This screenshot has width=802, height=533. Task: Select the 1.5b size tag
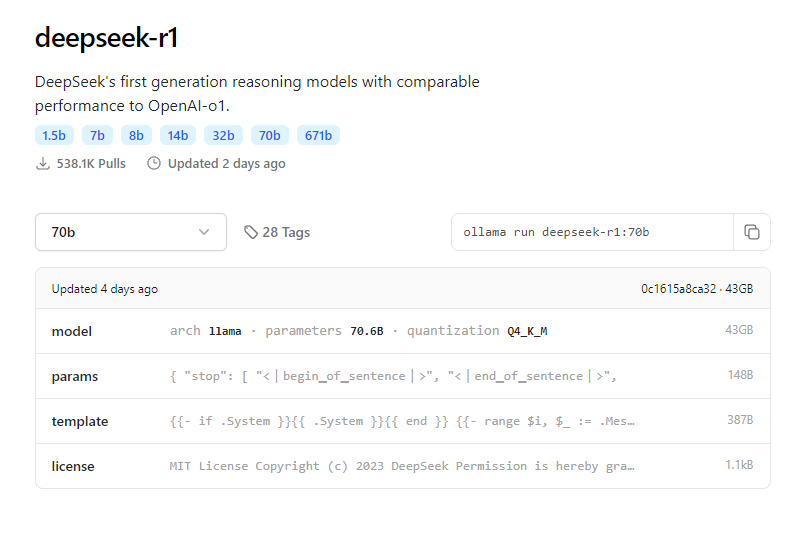tap(54, 135)
